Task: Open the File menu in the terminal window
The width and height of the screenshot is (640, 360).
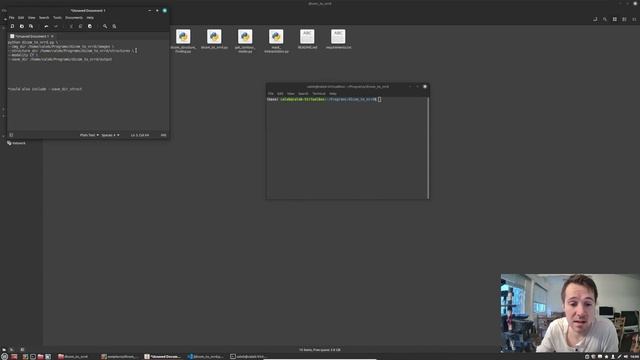Action: click(271, 93)
